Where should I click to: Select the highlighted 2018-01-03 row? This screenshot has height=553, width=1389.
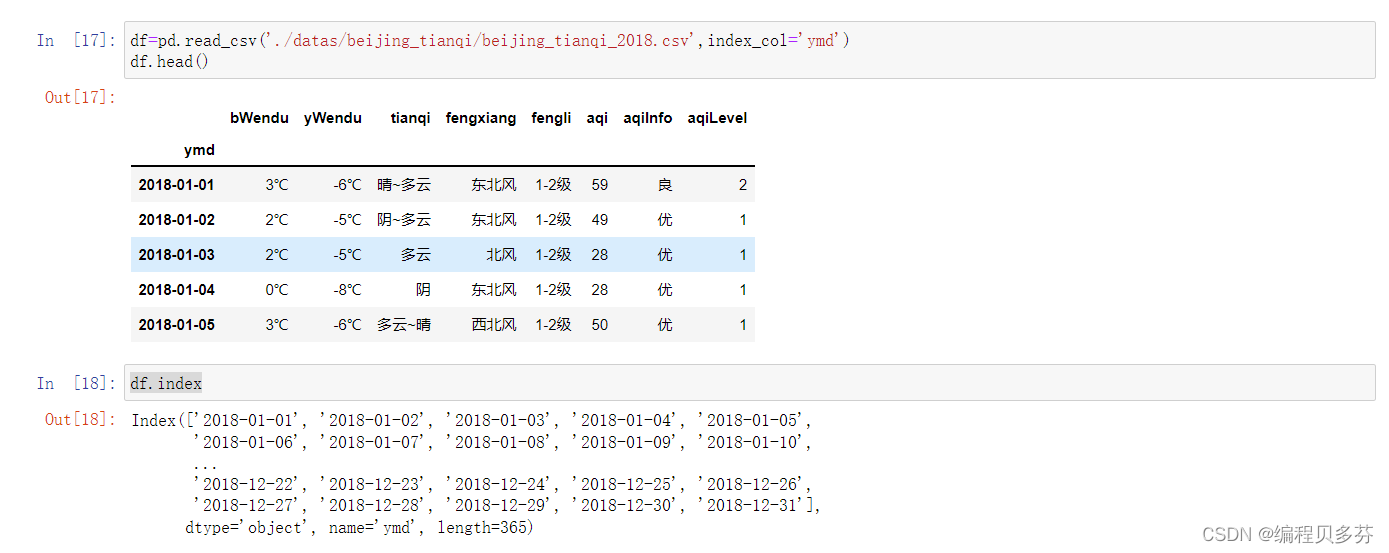click(443, 255)
